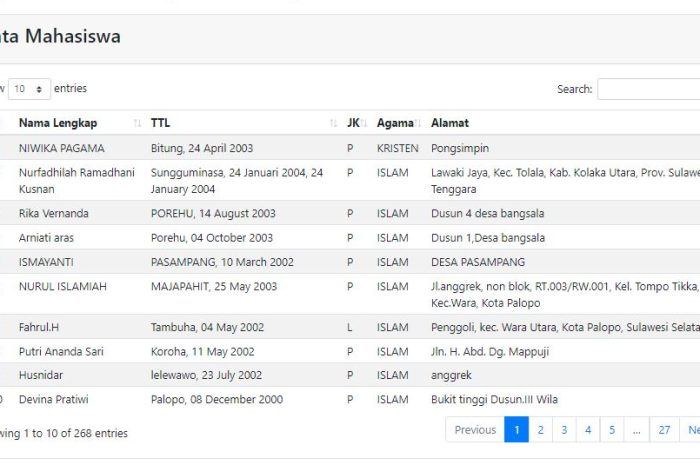The width and height of the screenshot is (700, 465).
Task: Select name Husnidar
Action: pyautogui.click(x=41, y=375)
